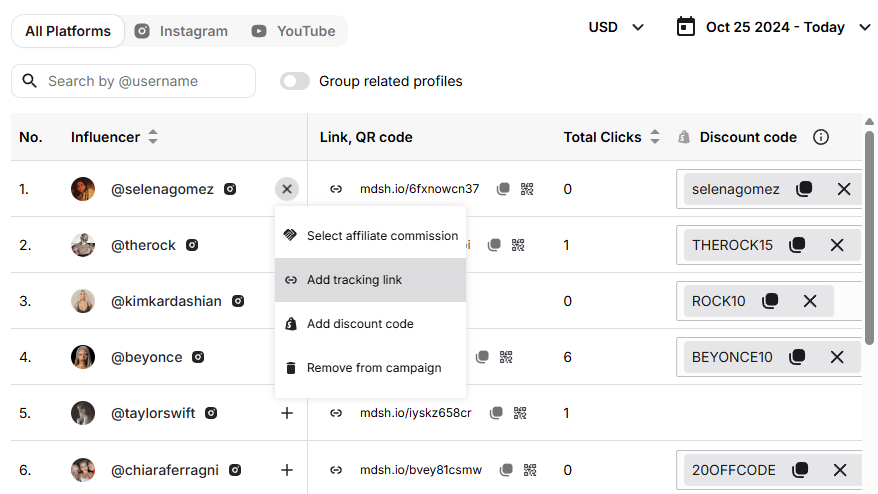Switch to the YouTube tab
This screenshot has height=494, width=878.
point(293,31)
